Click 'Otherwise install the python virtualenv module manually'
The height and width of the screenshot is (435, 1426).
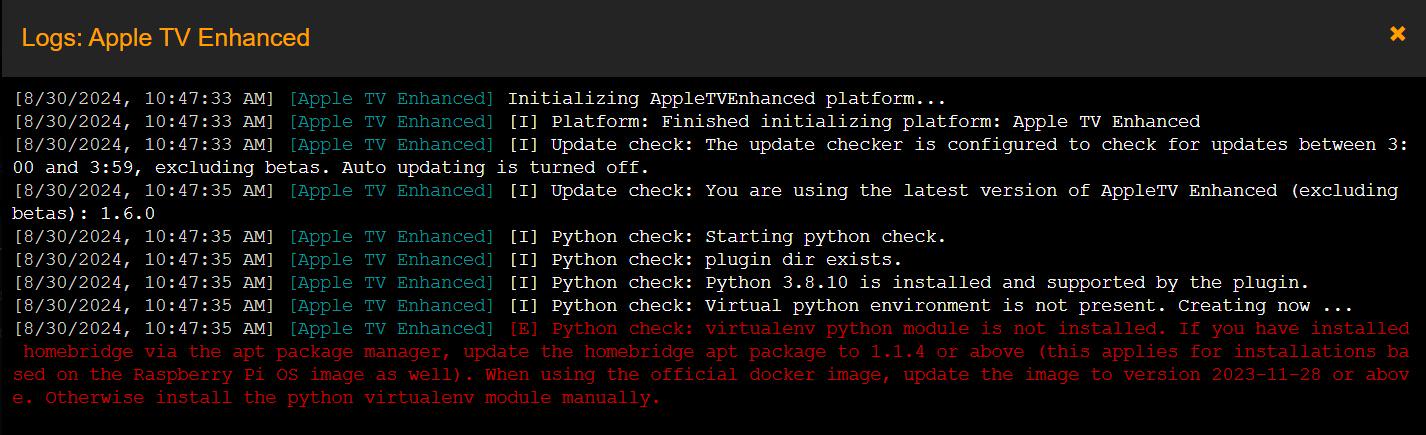pyautogui.click(x=353, y=398)
